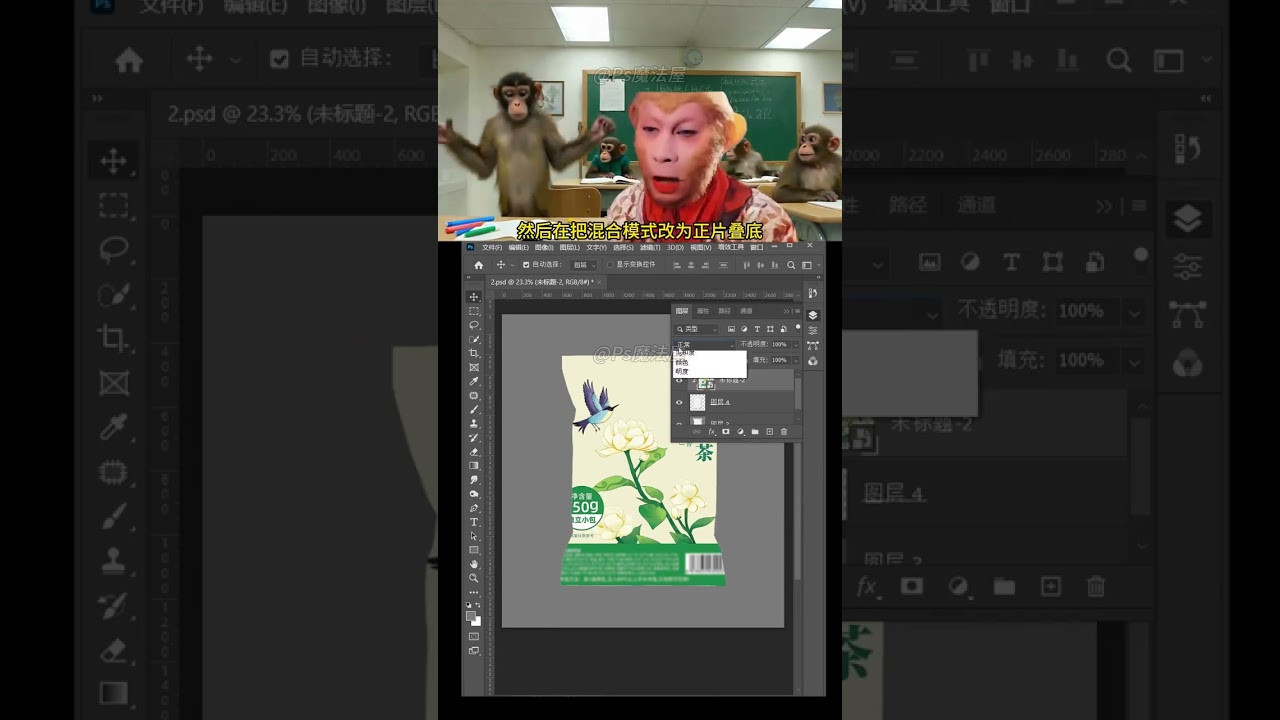This screenshot has height=720, width=1280.
Task: Open auto-select 图层 dropdown in options bar
Action: 584,265
